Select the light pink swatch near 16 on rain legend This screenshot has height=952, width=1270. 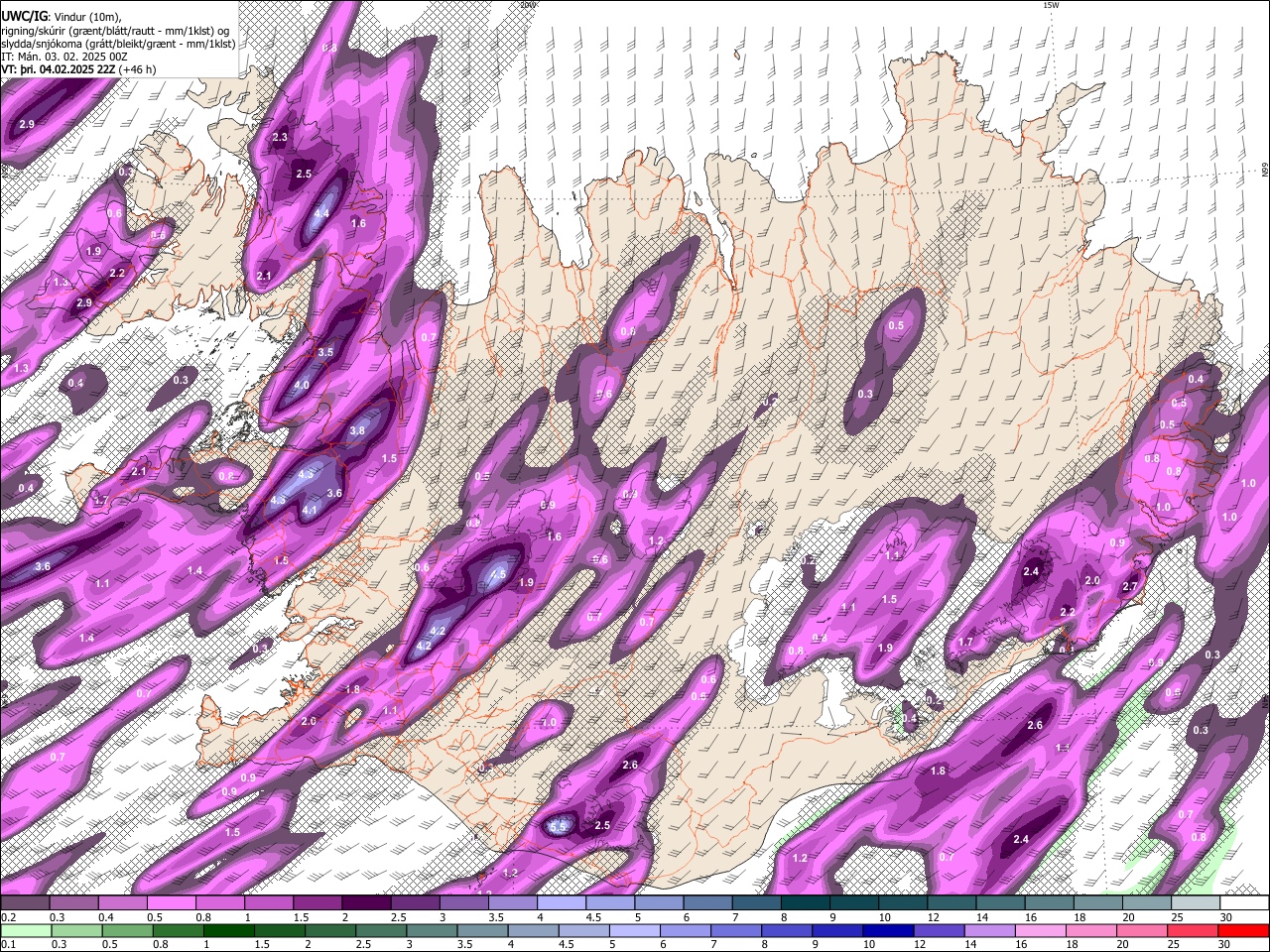click(x=1041, y=930)
